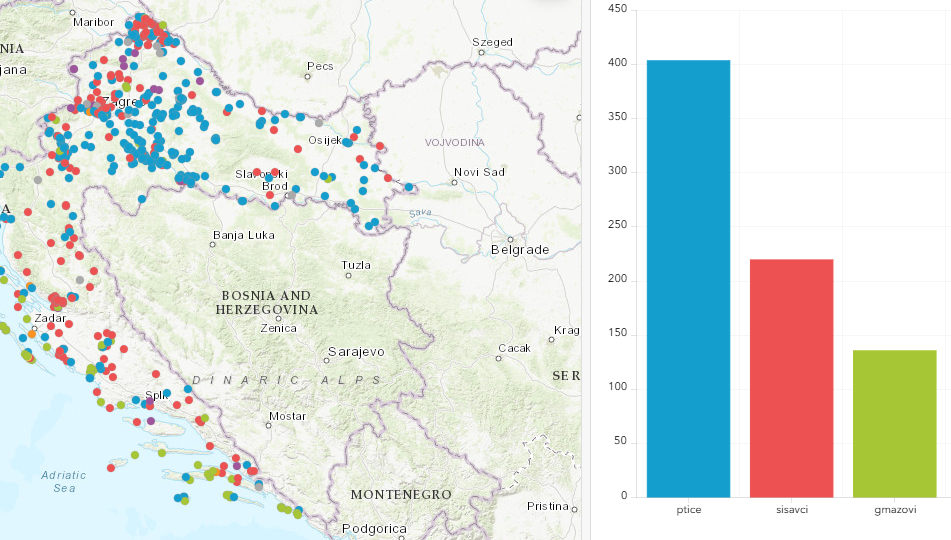
Task: Click the gmazovi axis label
Action: pos(894,510)
